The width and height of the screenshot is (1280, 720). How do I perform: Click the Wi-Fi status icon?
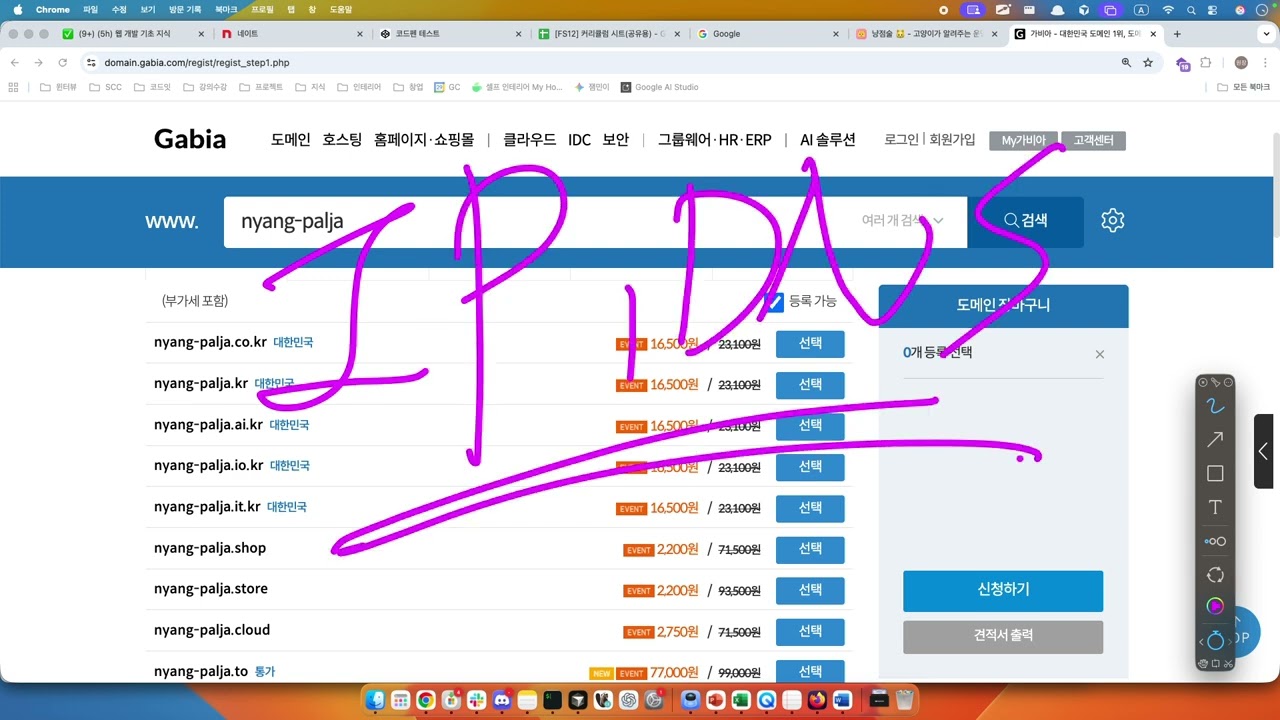point(1168,9)
